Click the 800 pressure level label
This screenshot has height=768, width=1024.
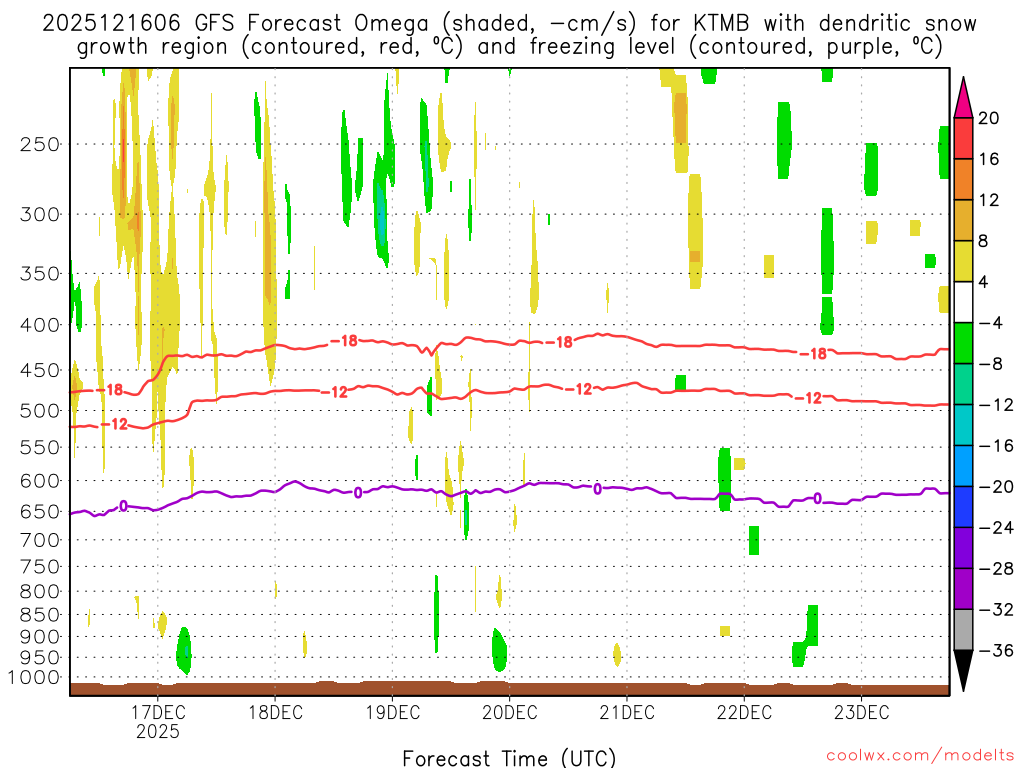[x=40, y=592]
